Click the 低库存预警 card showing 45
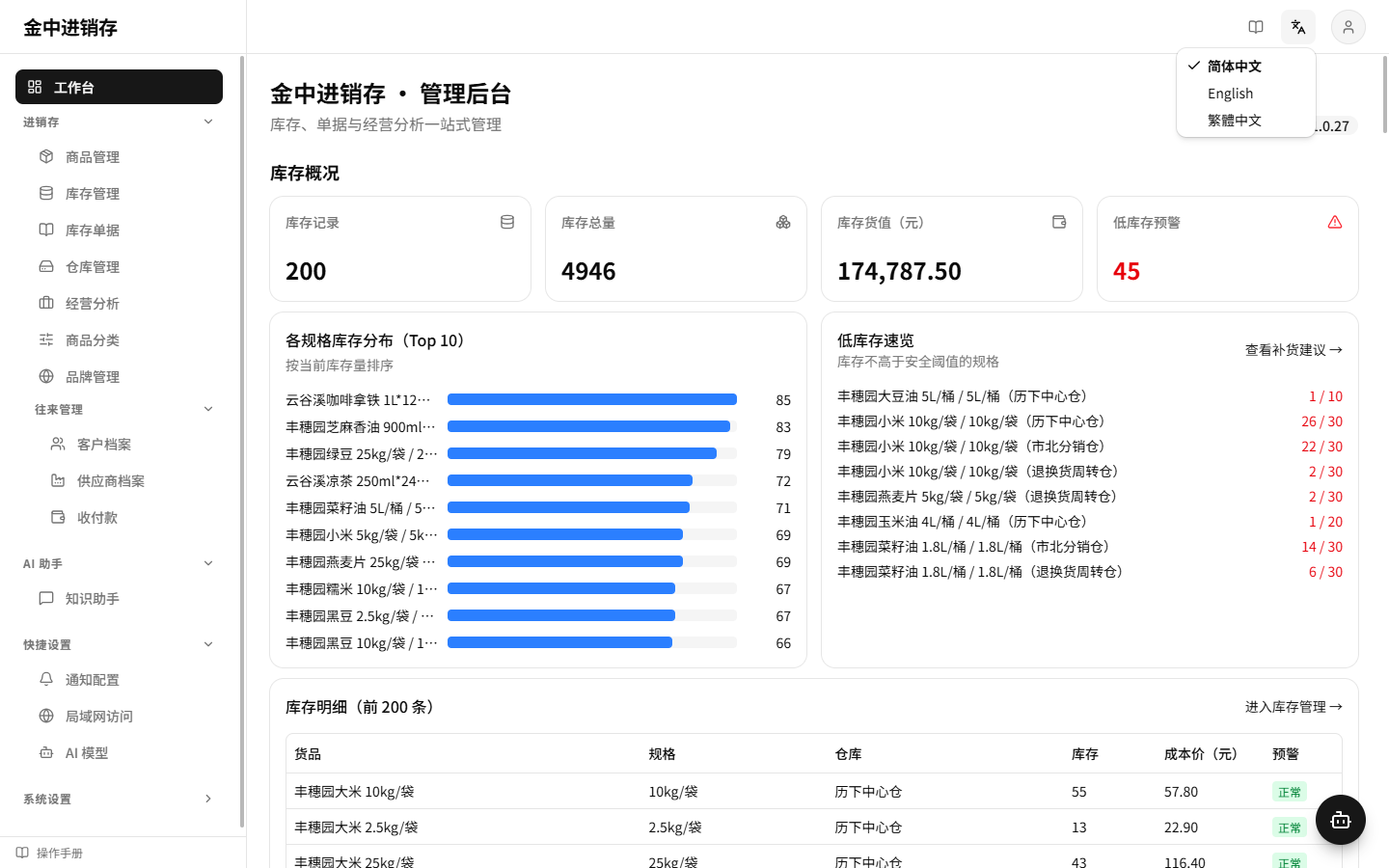Image resolution: width=1389 pixels, height=868 pixels. click(x=1227, y=249)
